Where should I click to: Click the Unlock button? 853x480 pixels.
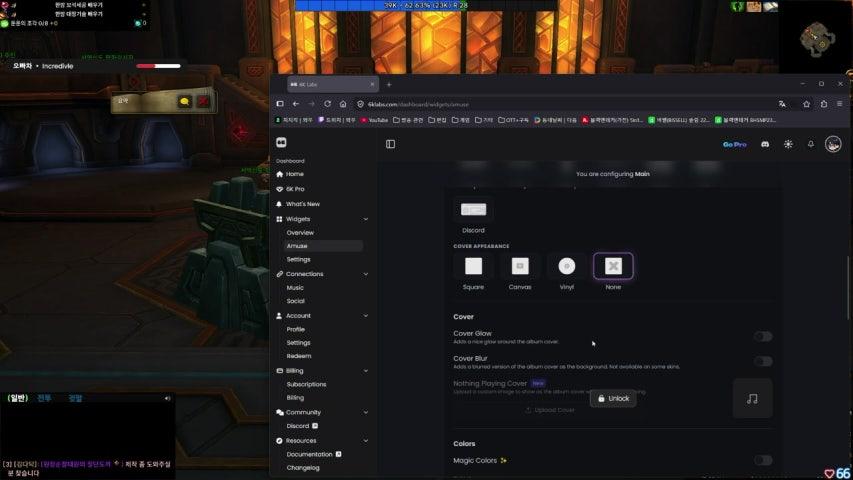(612, 398)
